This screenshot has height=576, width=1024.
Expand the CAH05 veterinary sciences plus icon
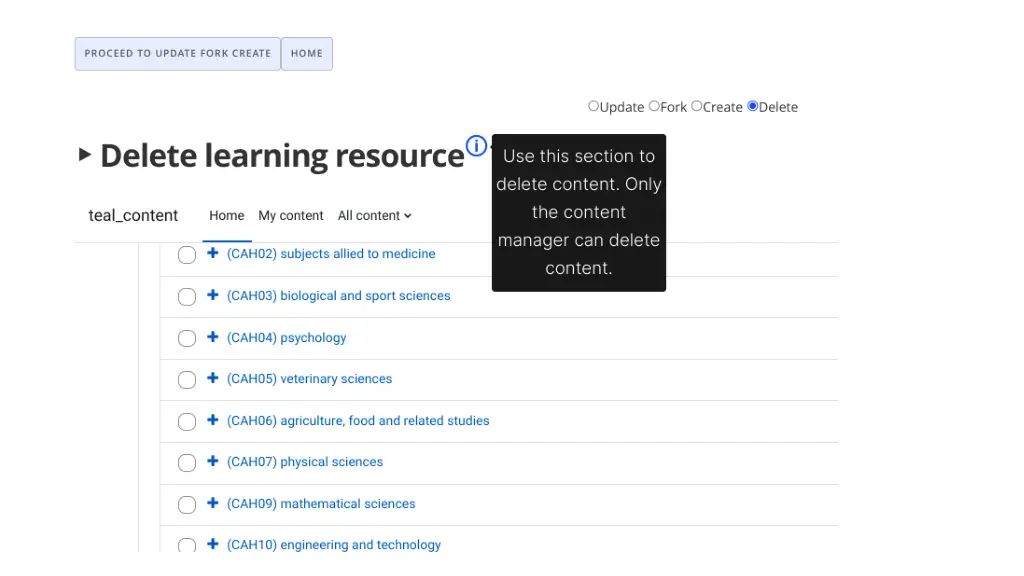(212, 377)
